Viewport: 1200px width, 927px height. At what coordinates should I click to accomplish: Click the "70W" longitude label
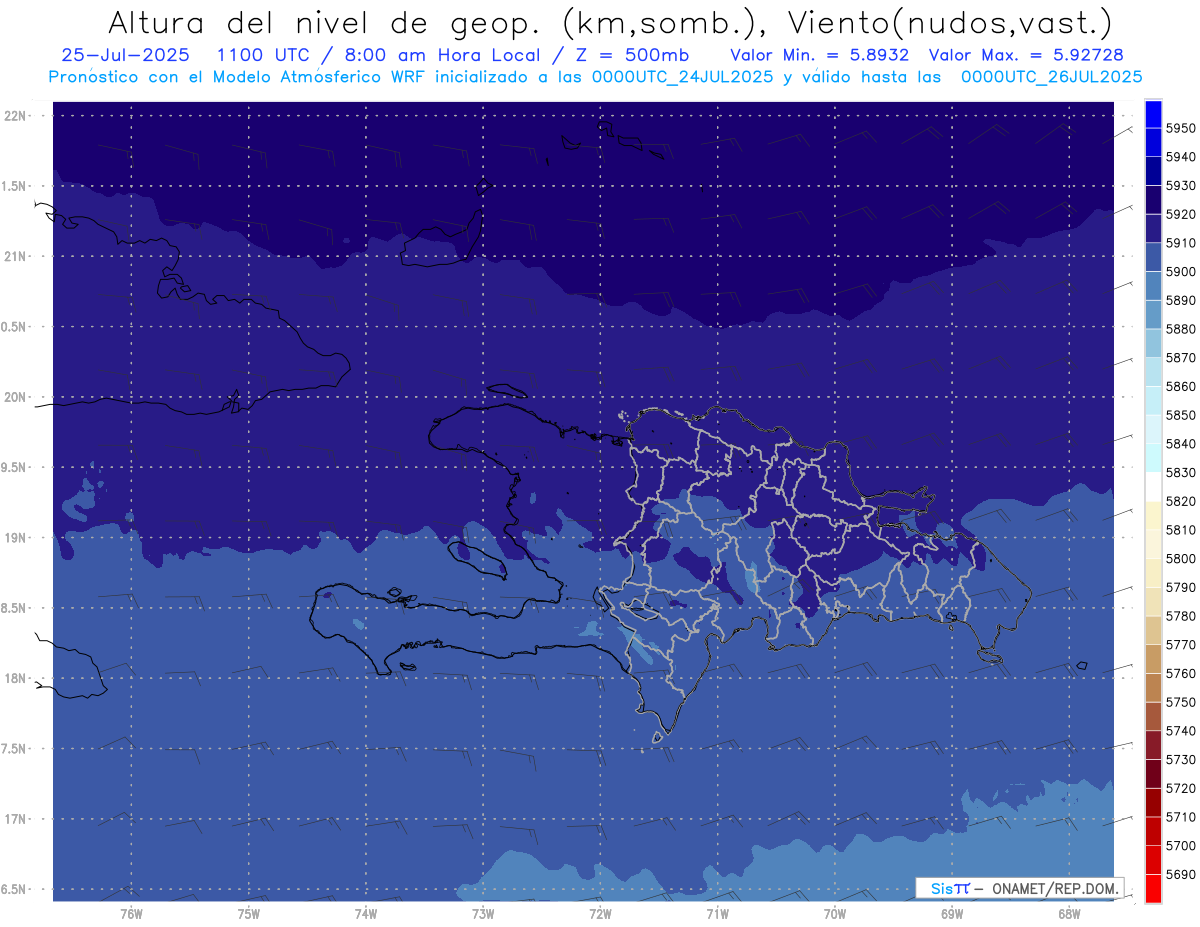(x=835, y=913)
